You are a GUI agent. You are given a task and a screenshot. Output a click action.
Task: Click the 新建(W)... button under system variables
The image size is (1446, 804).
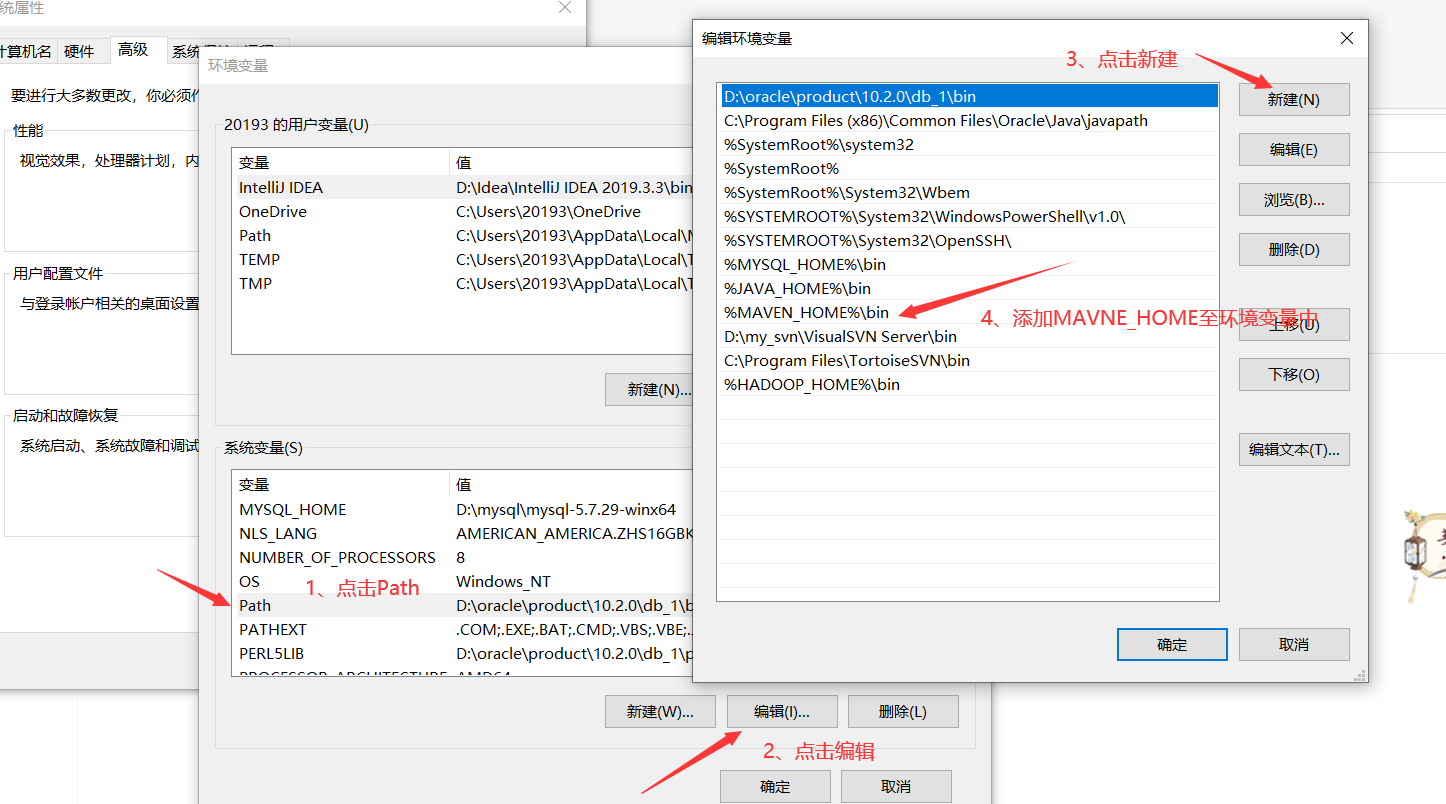pyautogui.click(x=660, y=712)
